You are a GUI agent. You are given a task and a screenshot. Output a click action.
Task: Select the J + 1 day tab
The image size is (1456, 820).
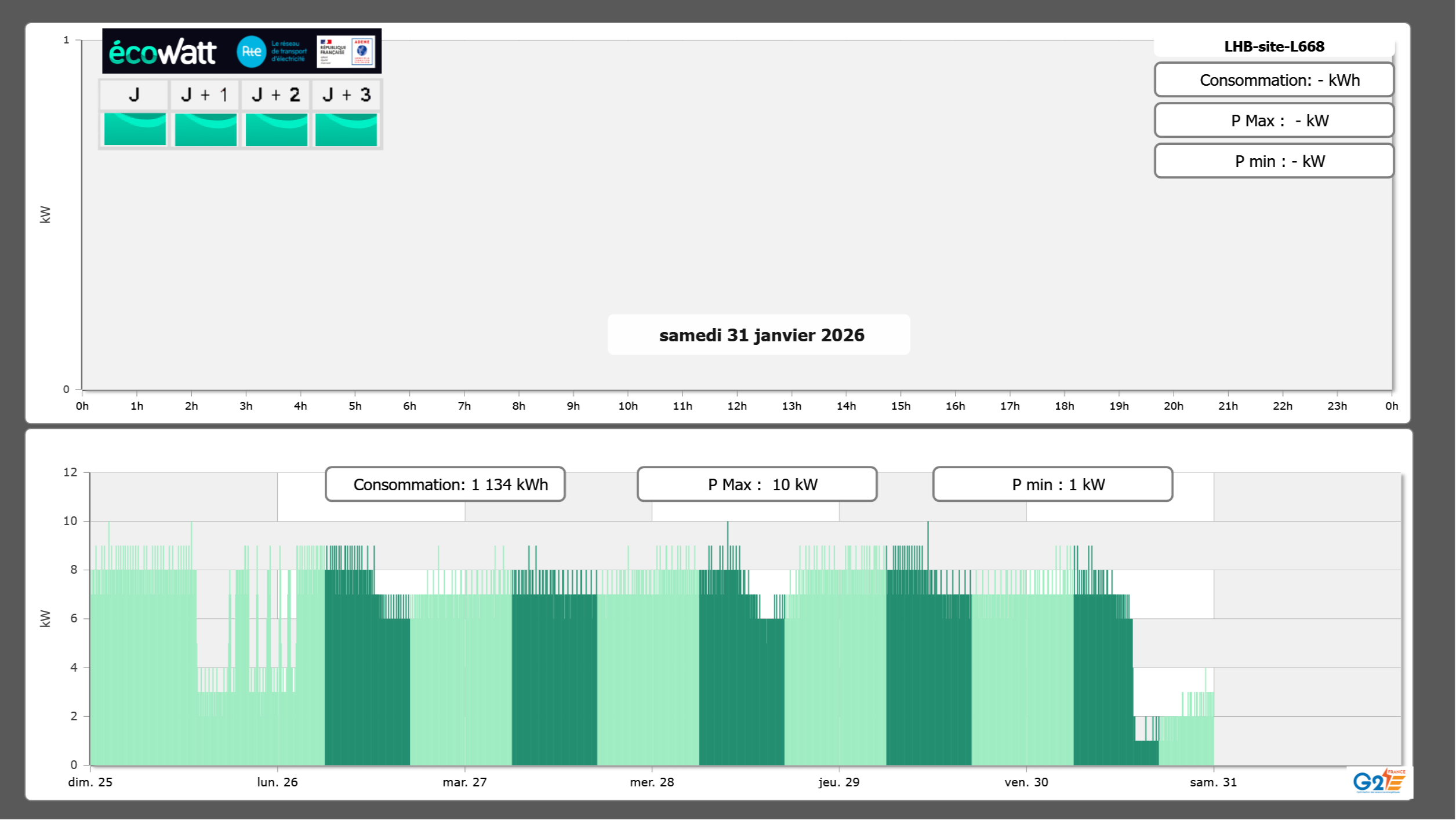coord(205,94)
